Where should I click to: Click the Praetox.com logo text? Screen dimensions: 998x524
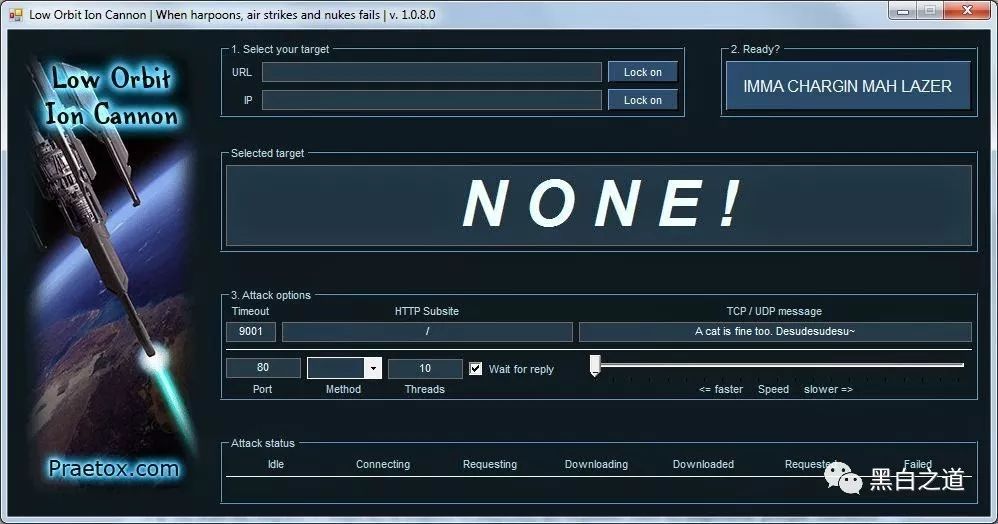pos(114,469)
